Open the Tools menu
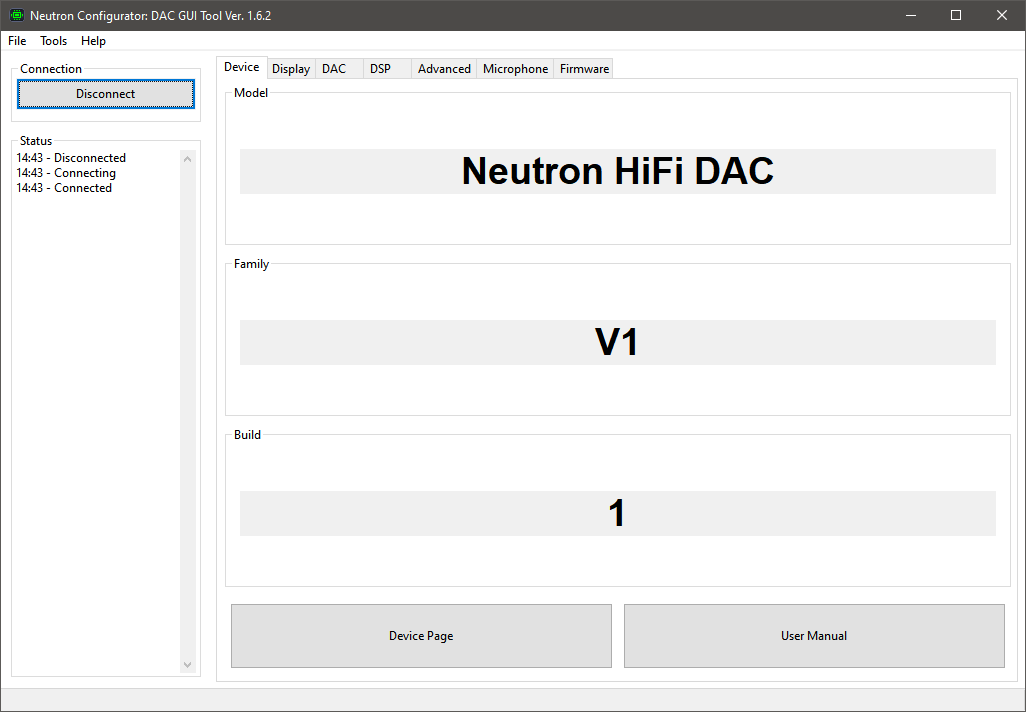Viewport: 1026px width, 712px height. (53, 41)
